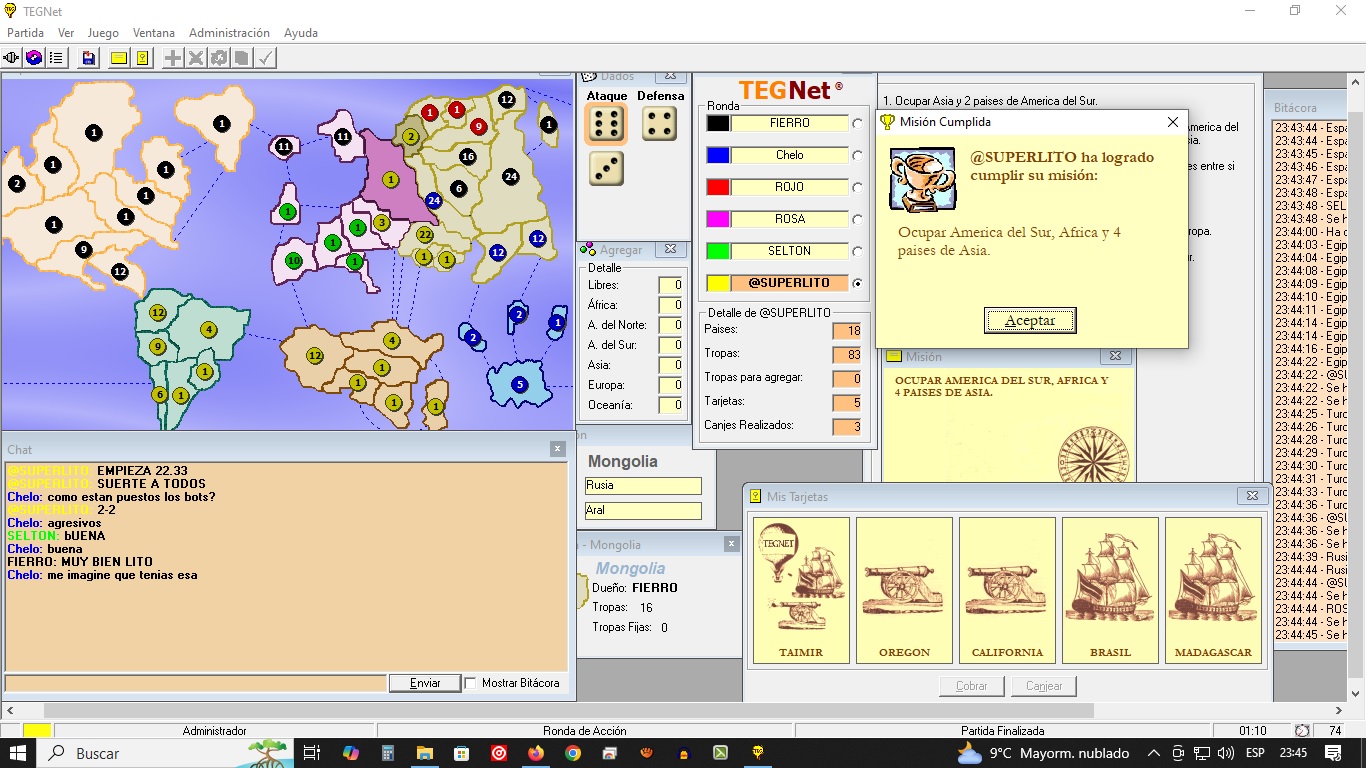Click the Cobrar button
The height and width of the screenshot is (768, 1366).
click(x=972, y=686)
